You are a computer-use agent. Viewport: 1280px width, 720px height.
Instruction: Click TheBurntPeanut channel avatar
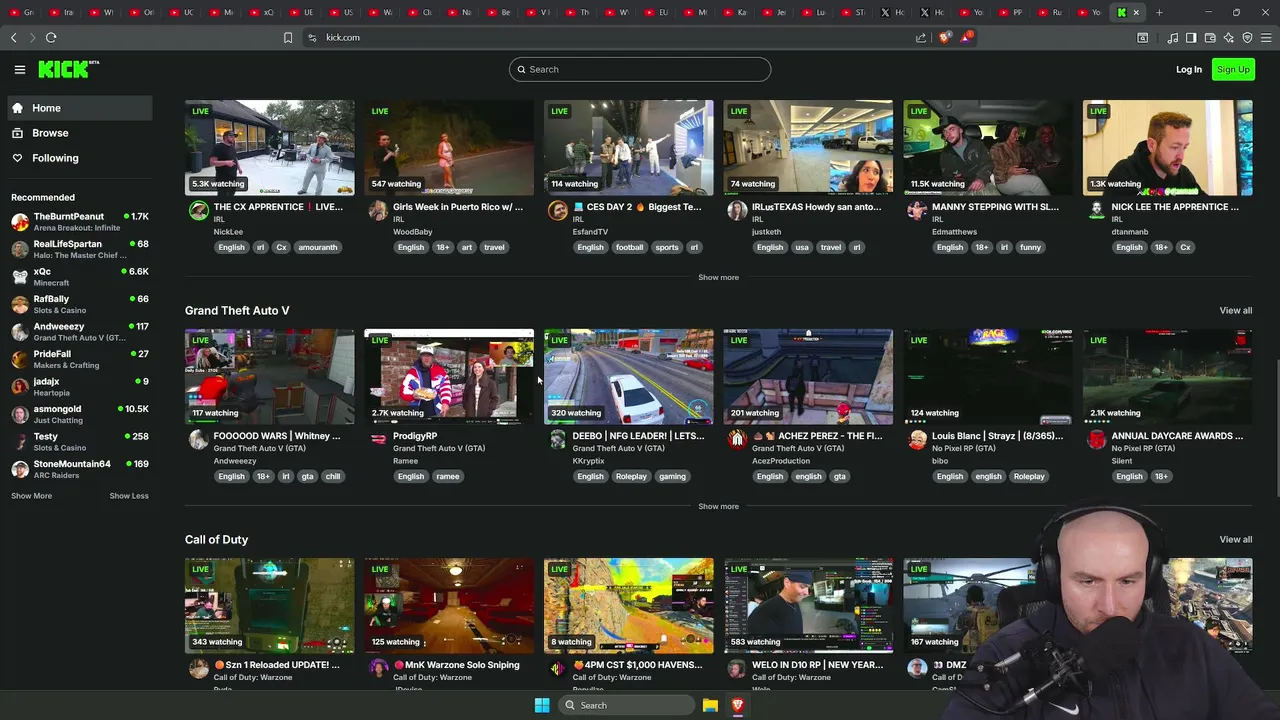[x=20, y=221]
